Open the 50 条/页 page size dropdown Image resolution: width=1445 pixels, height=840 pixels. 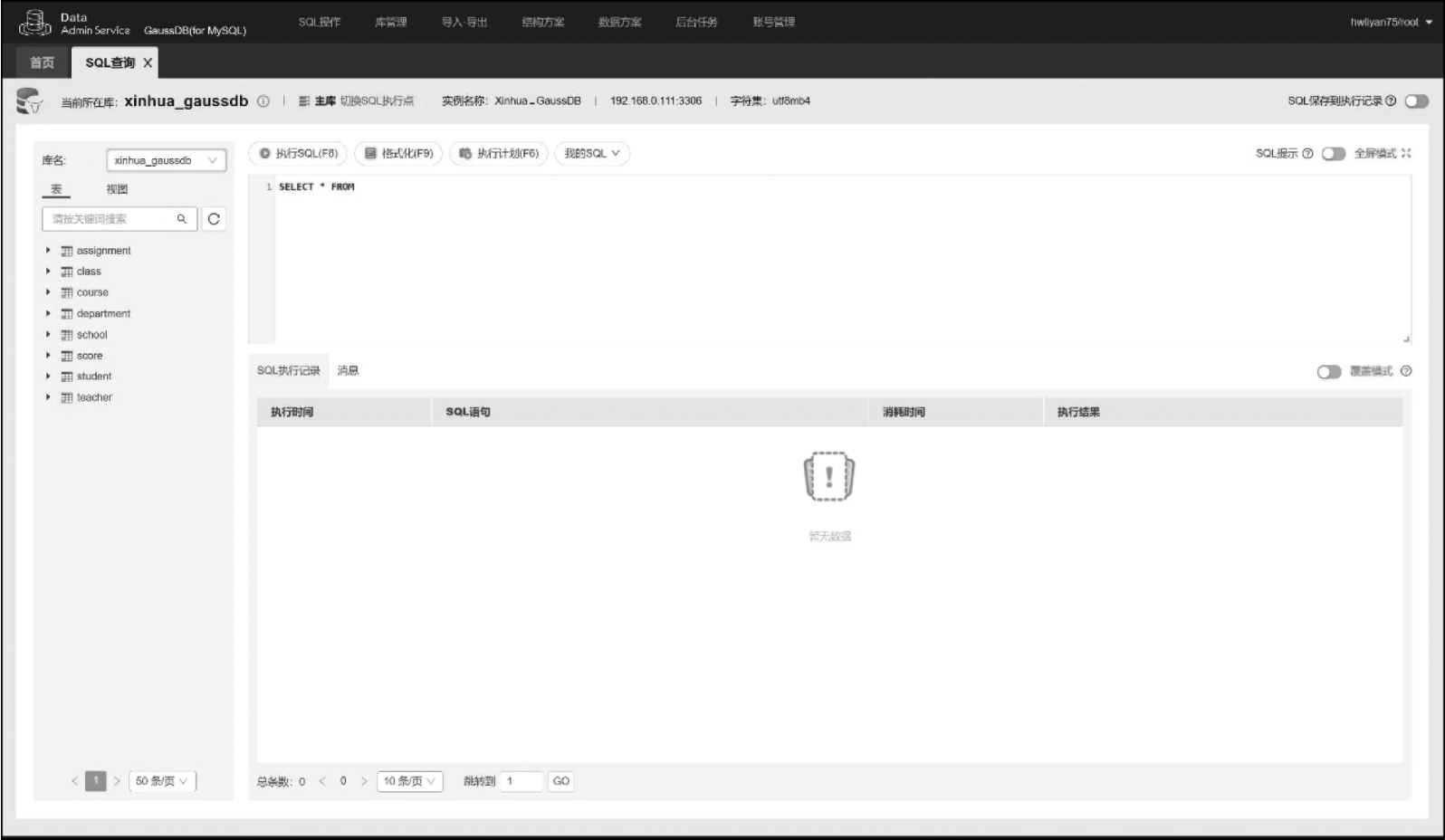pos(162,781)
